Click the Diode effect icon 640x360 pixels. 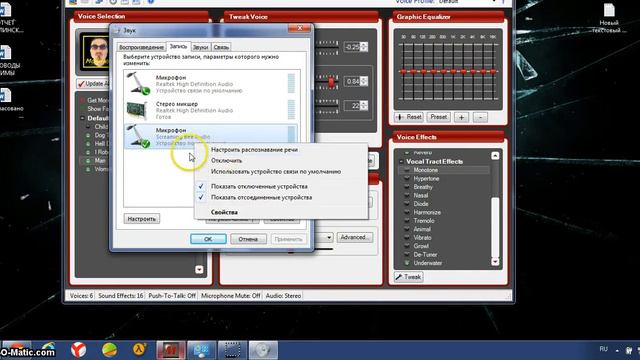(x=407, y=204)
